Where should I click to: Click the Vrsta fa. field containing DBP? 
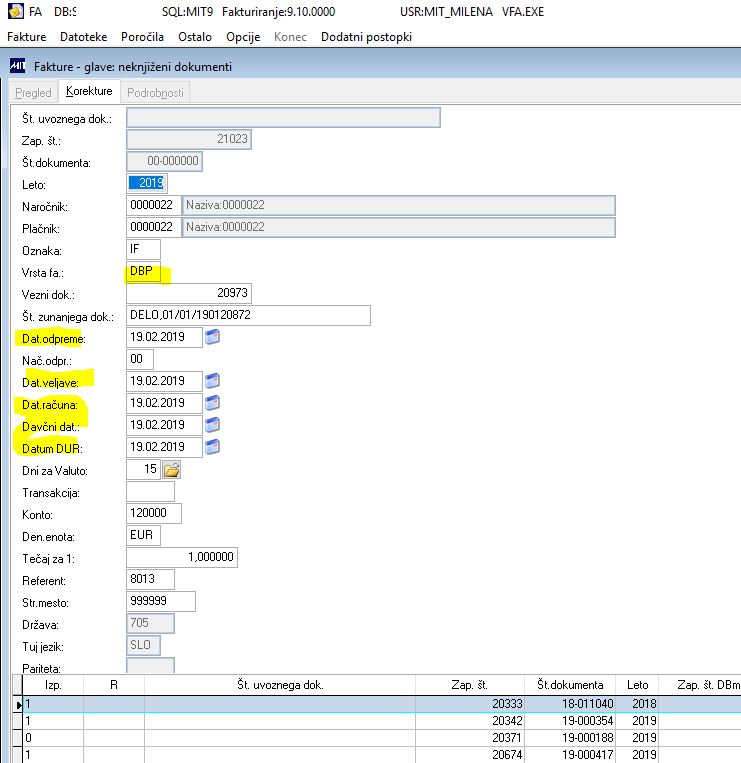[x=143, y=271]
